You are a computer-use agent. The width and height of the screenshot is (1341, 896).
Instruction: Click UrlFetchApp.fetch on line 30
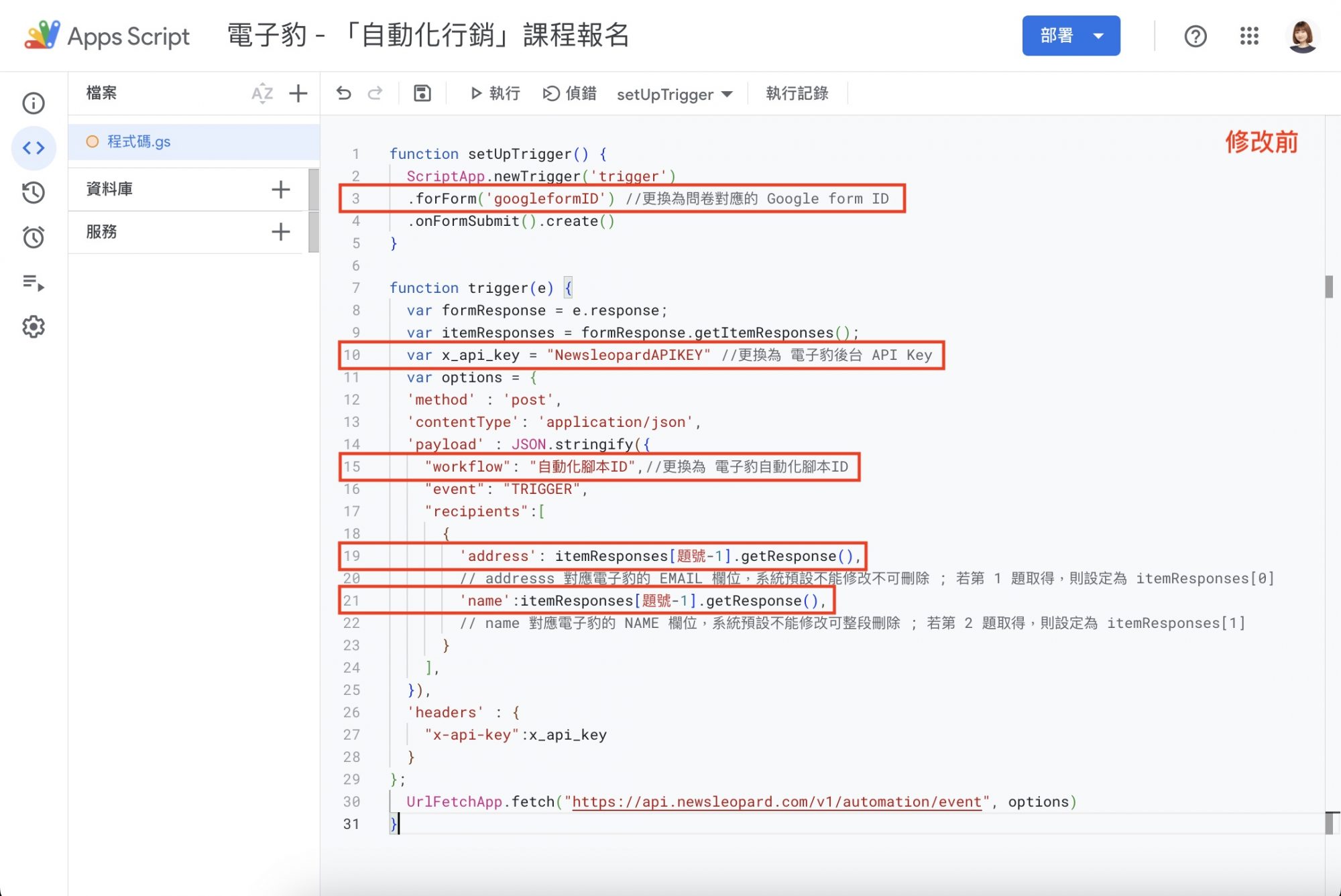[x=481, y=802]
